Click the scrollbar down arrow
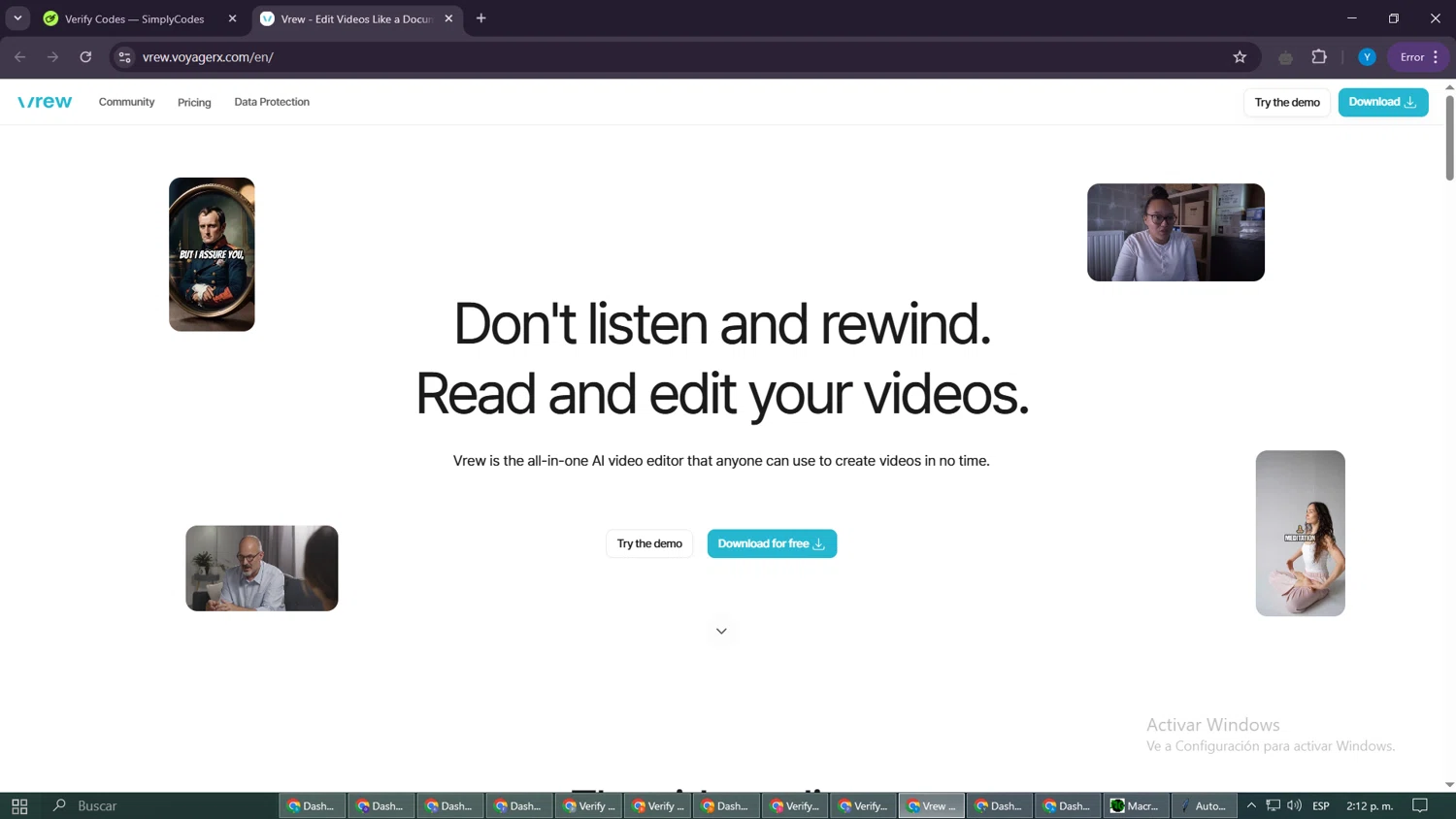This screenshot has height=819, width=1456. tap(1449, 784)
